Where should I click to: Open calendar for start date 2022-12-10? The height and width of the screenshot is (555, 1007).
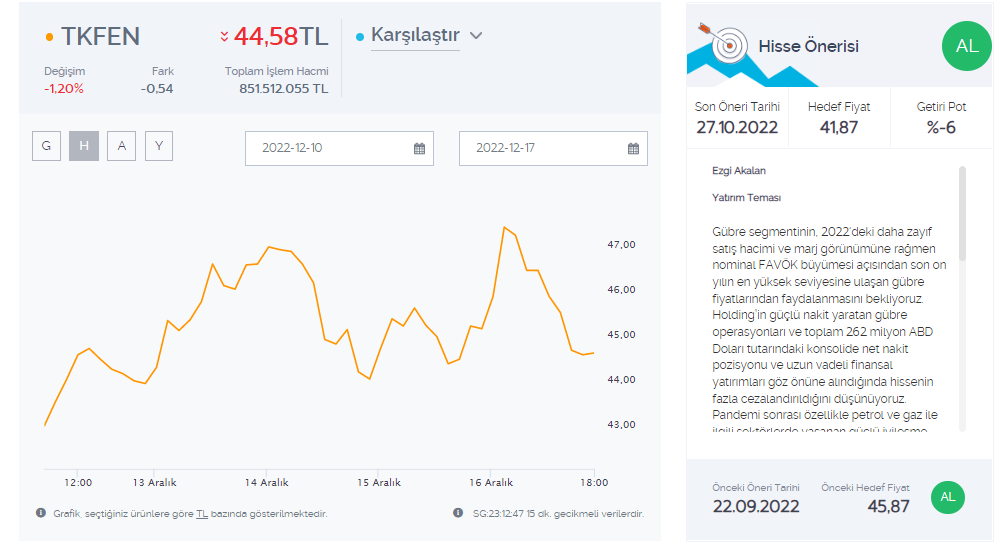[419, 148]
